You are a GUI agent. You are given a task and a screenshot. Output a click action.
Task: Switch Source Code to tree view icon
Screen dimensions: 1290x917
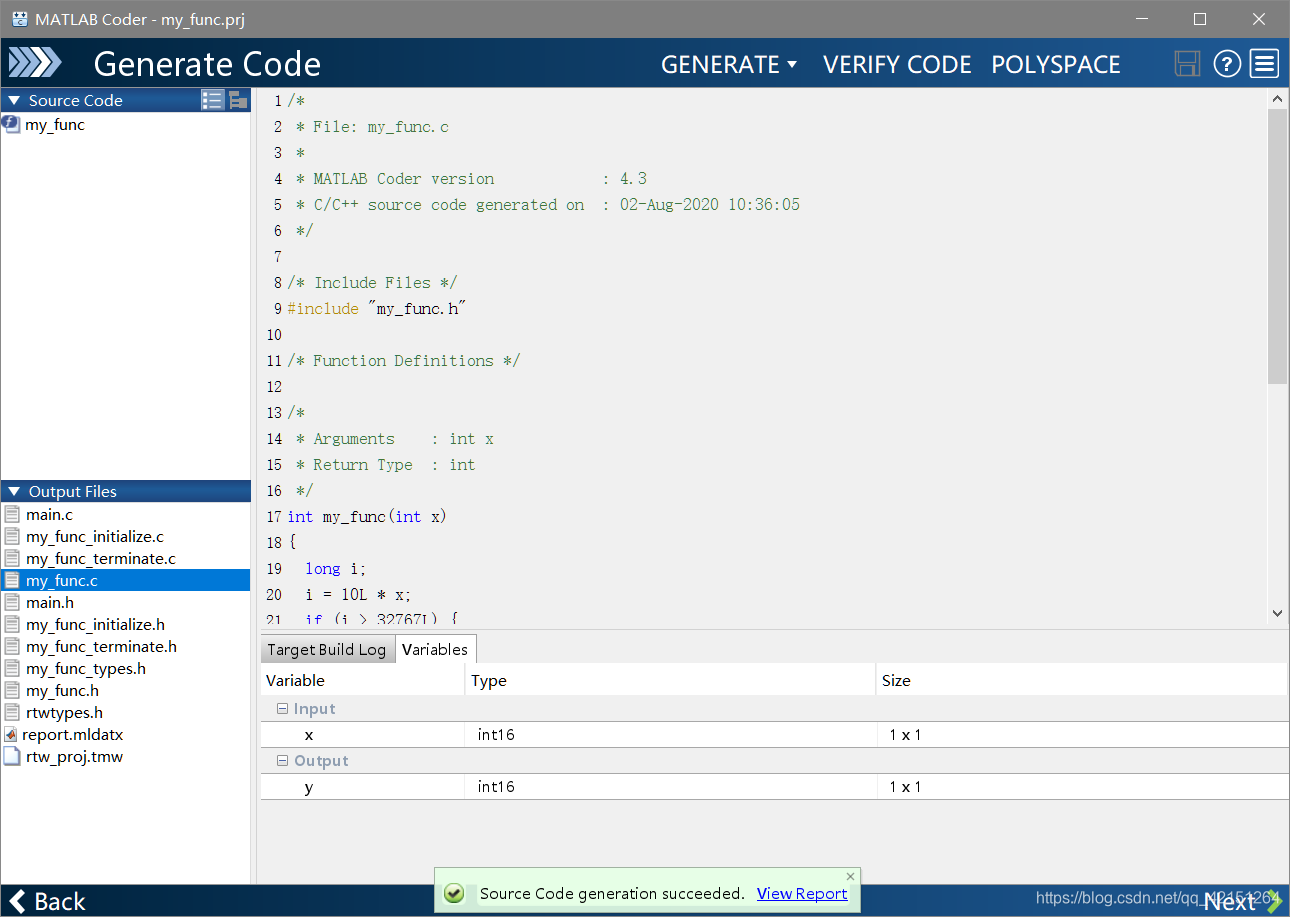click(x=238, y=100)
